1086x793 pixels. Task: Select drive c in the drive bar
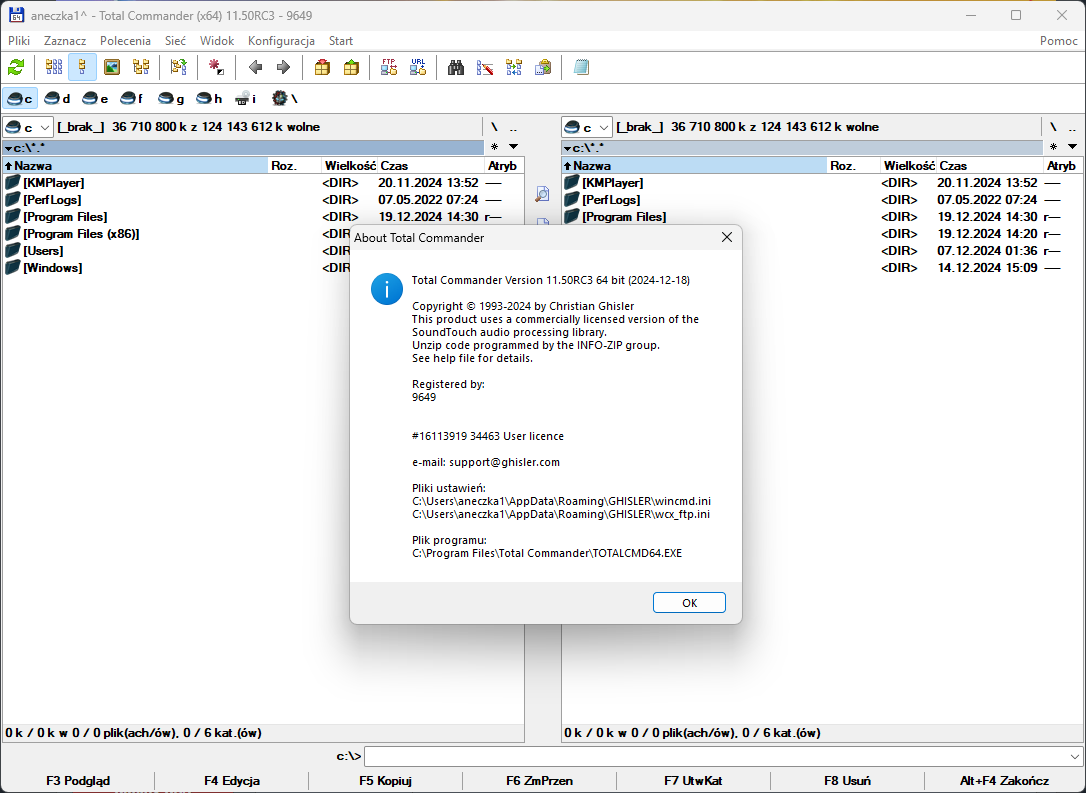coord(19,98)
